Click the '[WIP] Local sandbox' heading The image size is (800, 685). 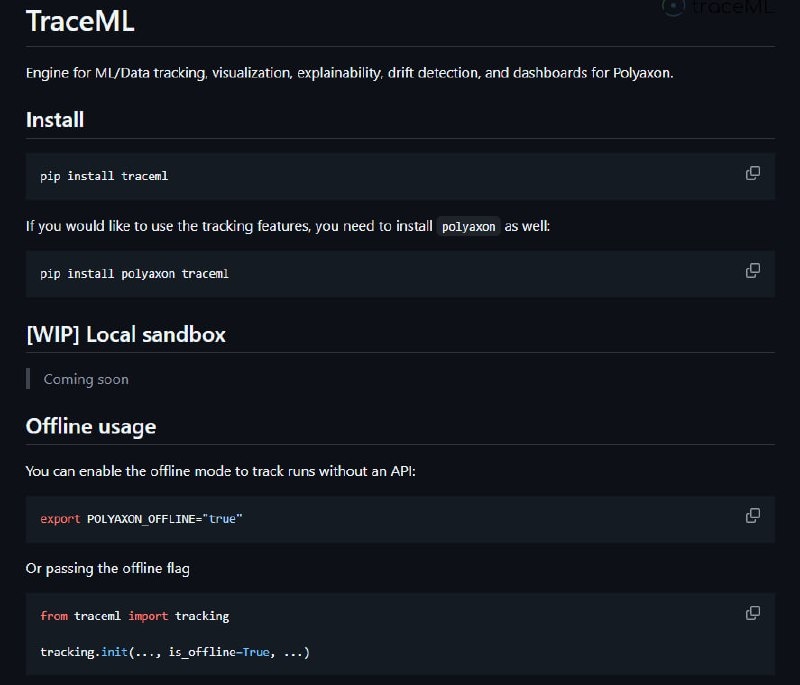[126, 335]
